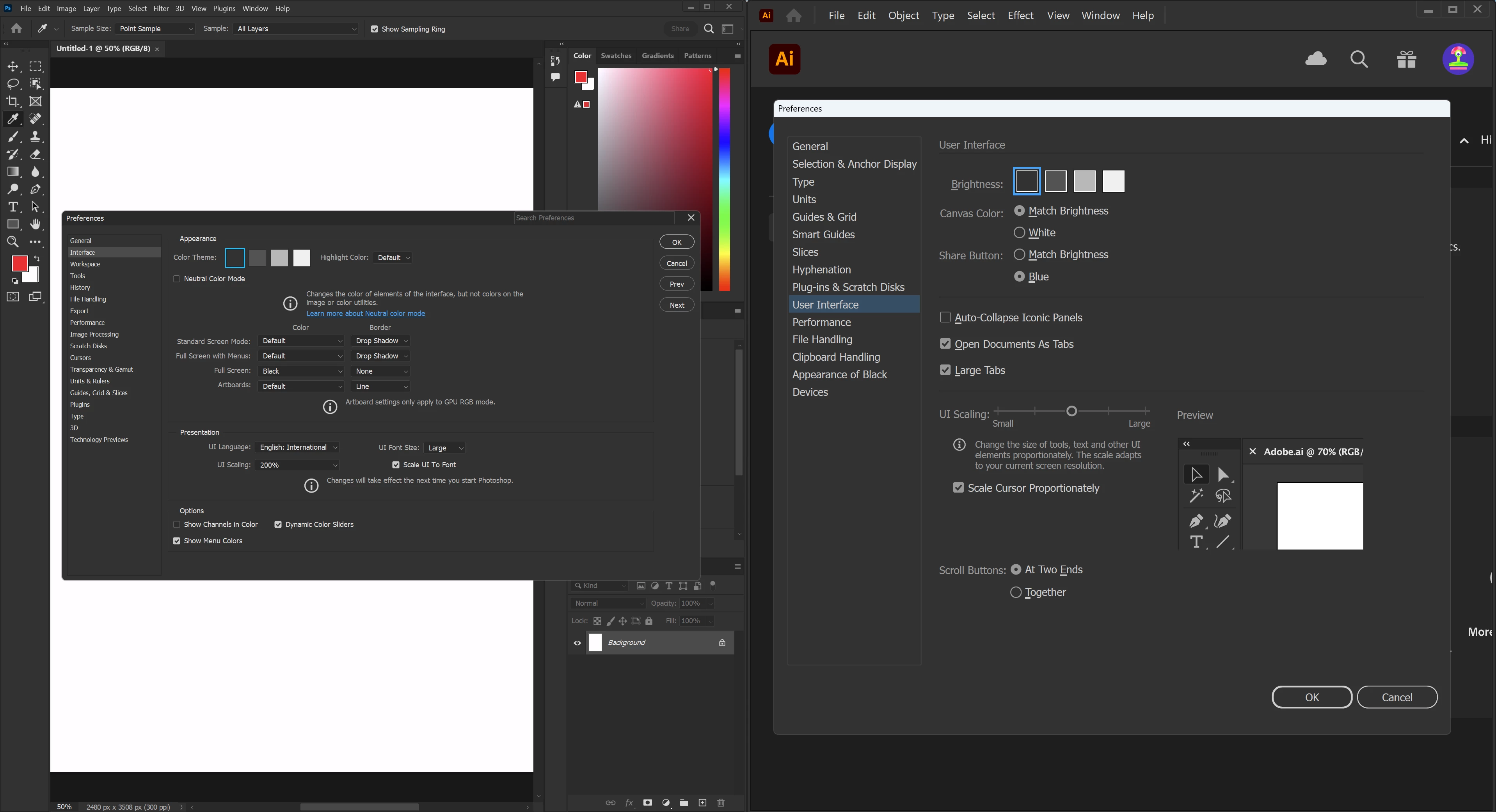The image size is (1496, 812).
Task: Choose the Horizontal Type tool in Photoshop
Action: click(x=13, y=207)
